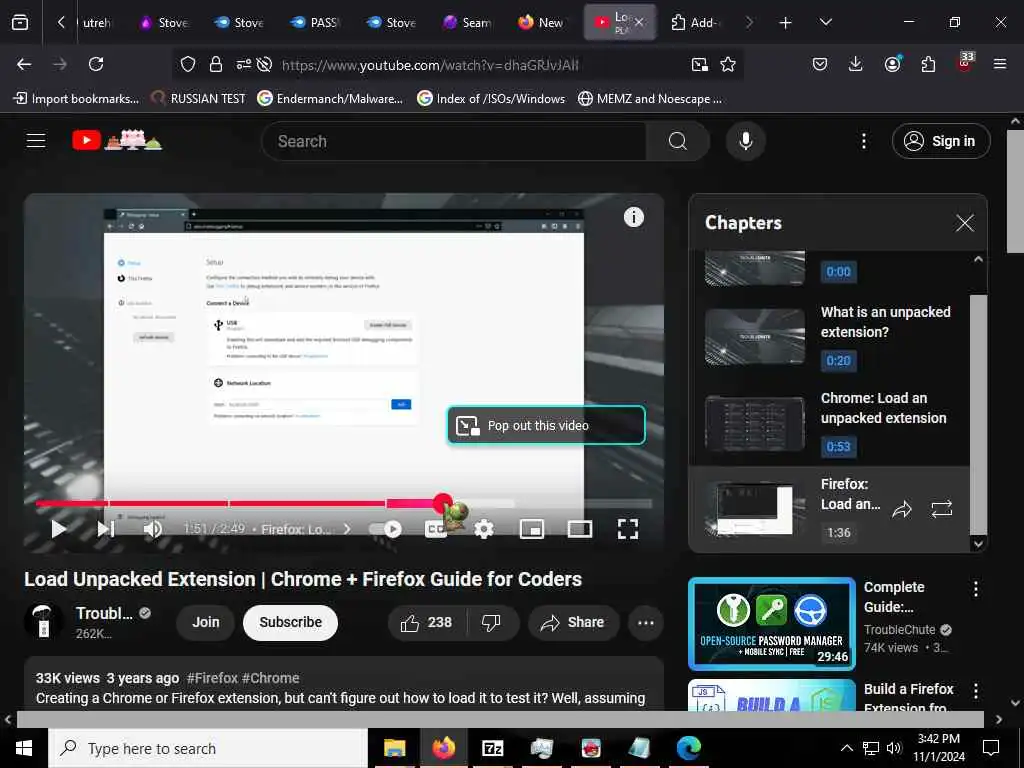The image size is (1024, 768).
Task: Toggle closed captions on the video
Action: 435,529
